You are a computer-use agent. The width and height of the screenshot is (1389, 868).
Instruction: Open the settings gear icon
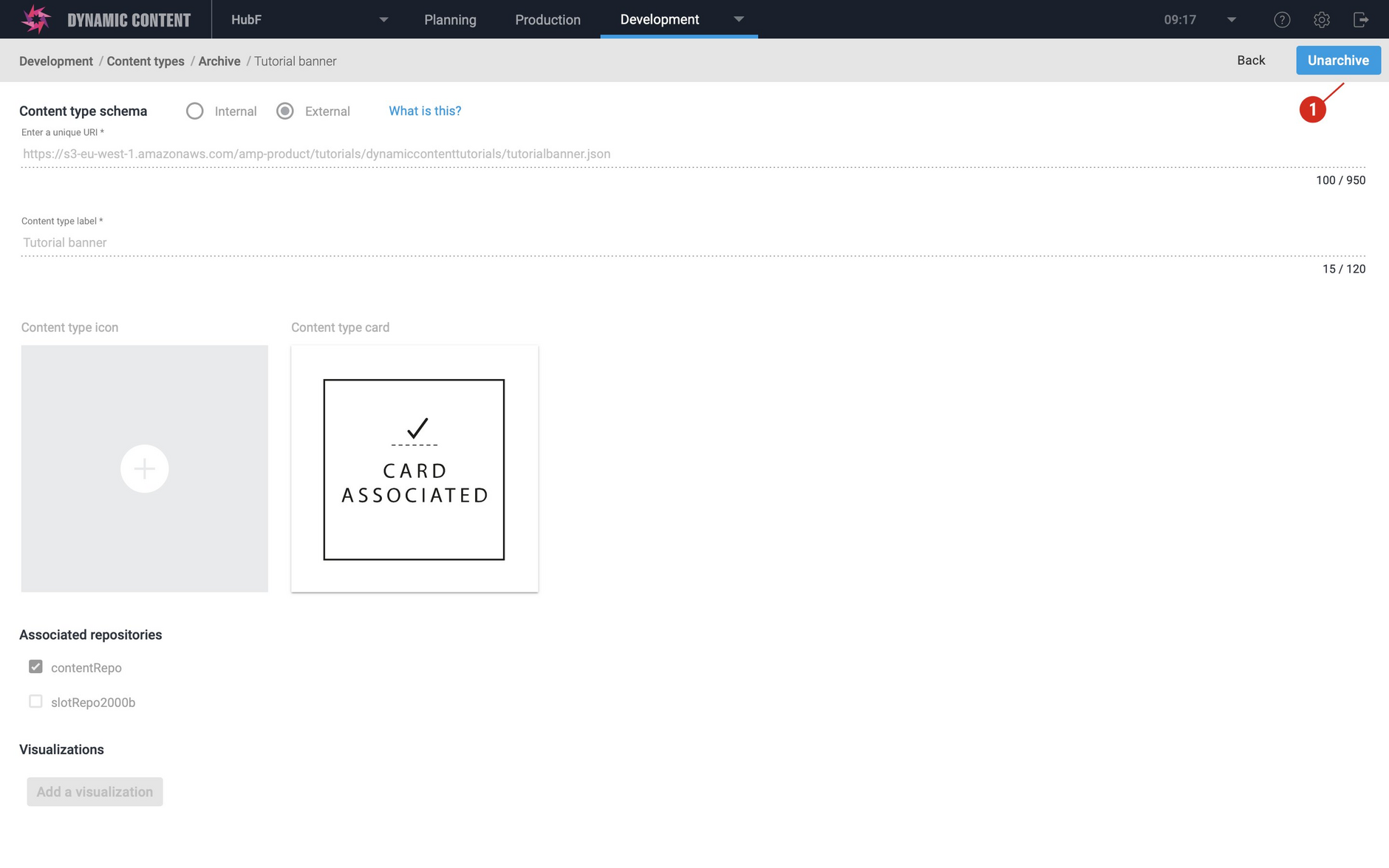coord(1322,20)
